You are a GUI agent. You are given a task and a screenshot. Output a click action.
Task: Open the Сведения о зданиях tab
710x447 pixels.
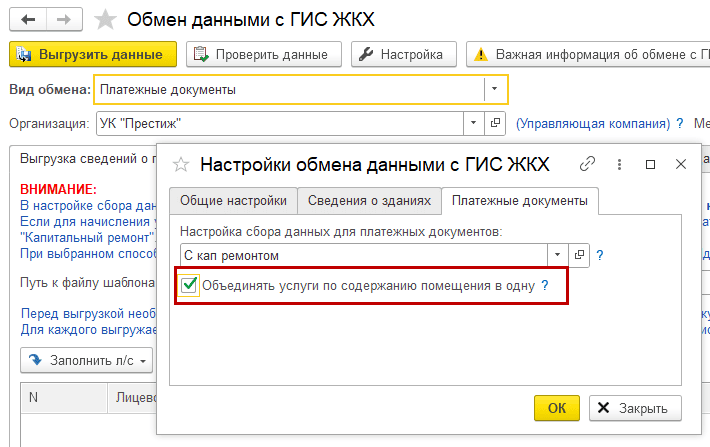click(368, 200)
